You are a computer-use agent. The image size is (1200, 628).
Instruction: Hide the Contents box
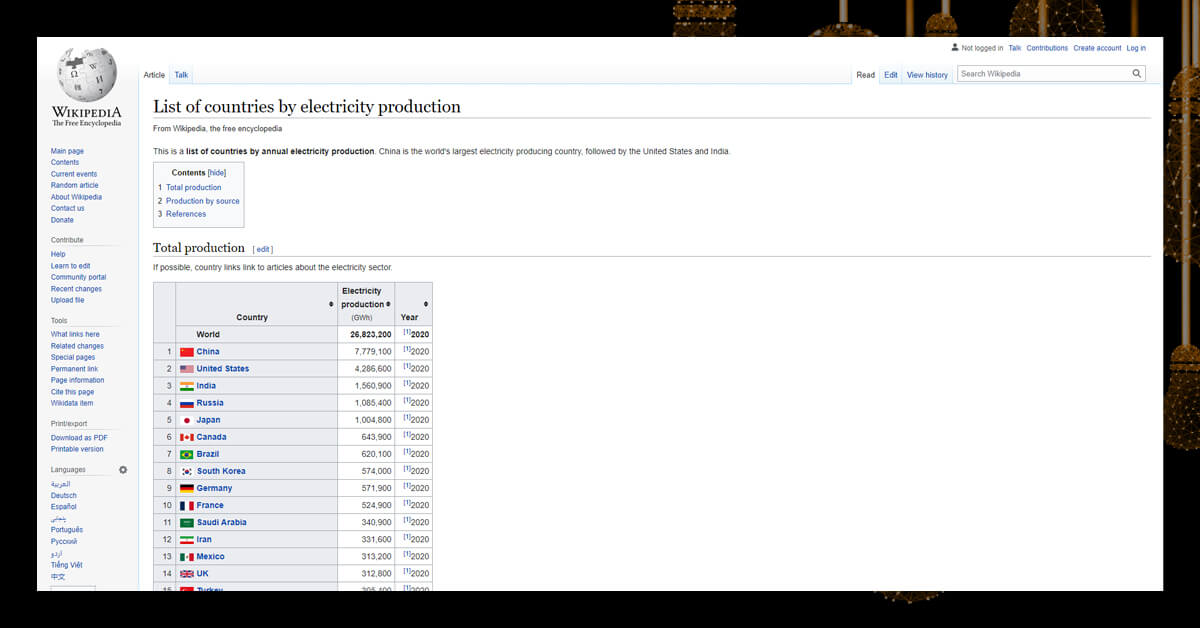coord(217,173)
